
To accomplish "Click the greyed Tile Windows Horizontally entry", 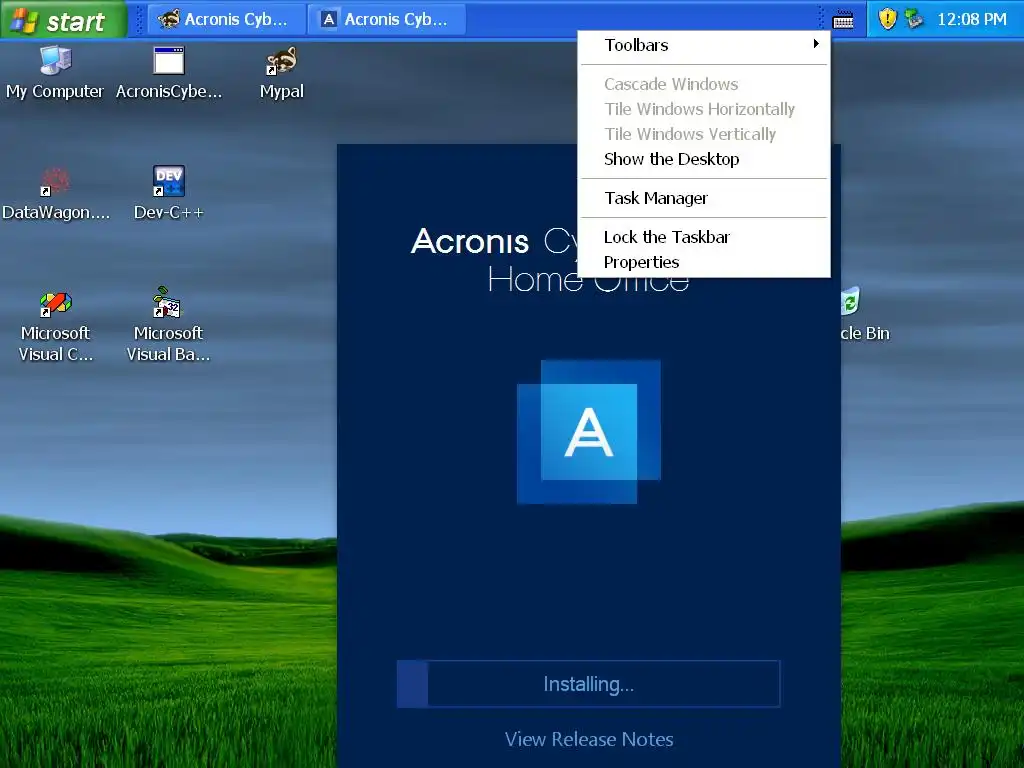I will 704,109.
